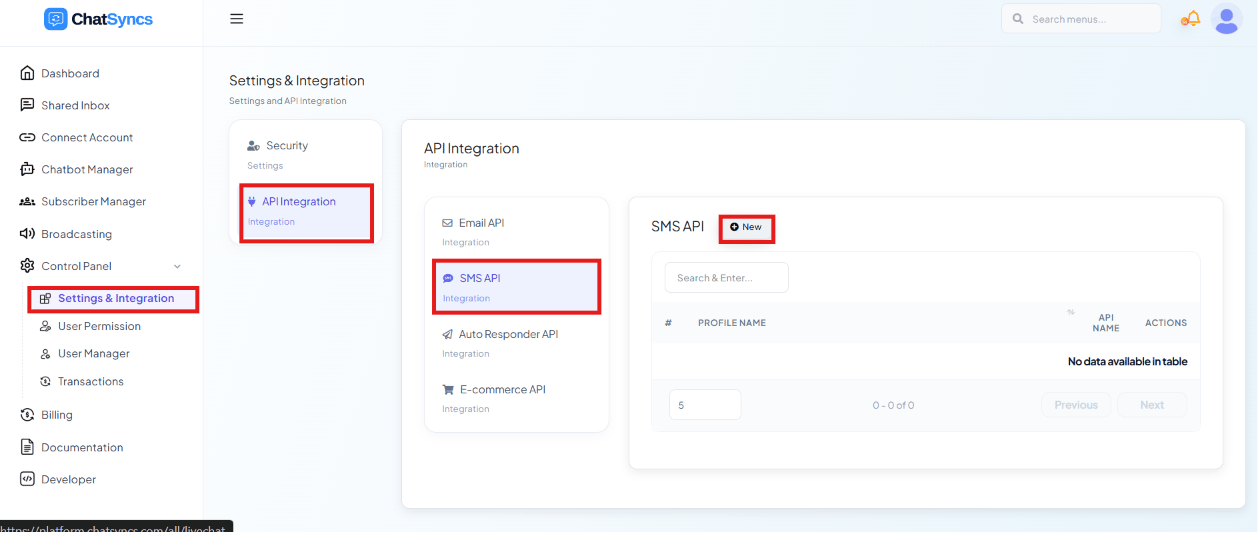Switch to Email API integration
This screenshot has width=1258, height=533.
(x=517, y=232)
